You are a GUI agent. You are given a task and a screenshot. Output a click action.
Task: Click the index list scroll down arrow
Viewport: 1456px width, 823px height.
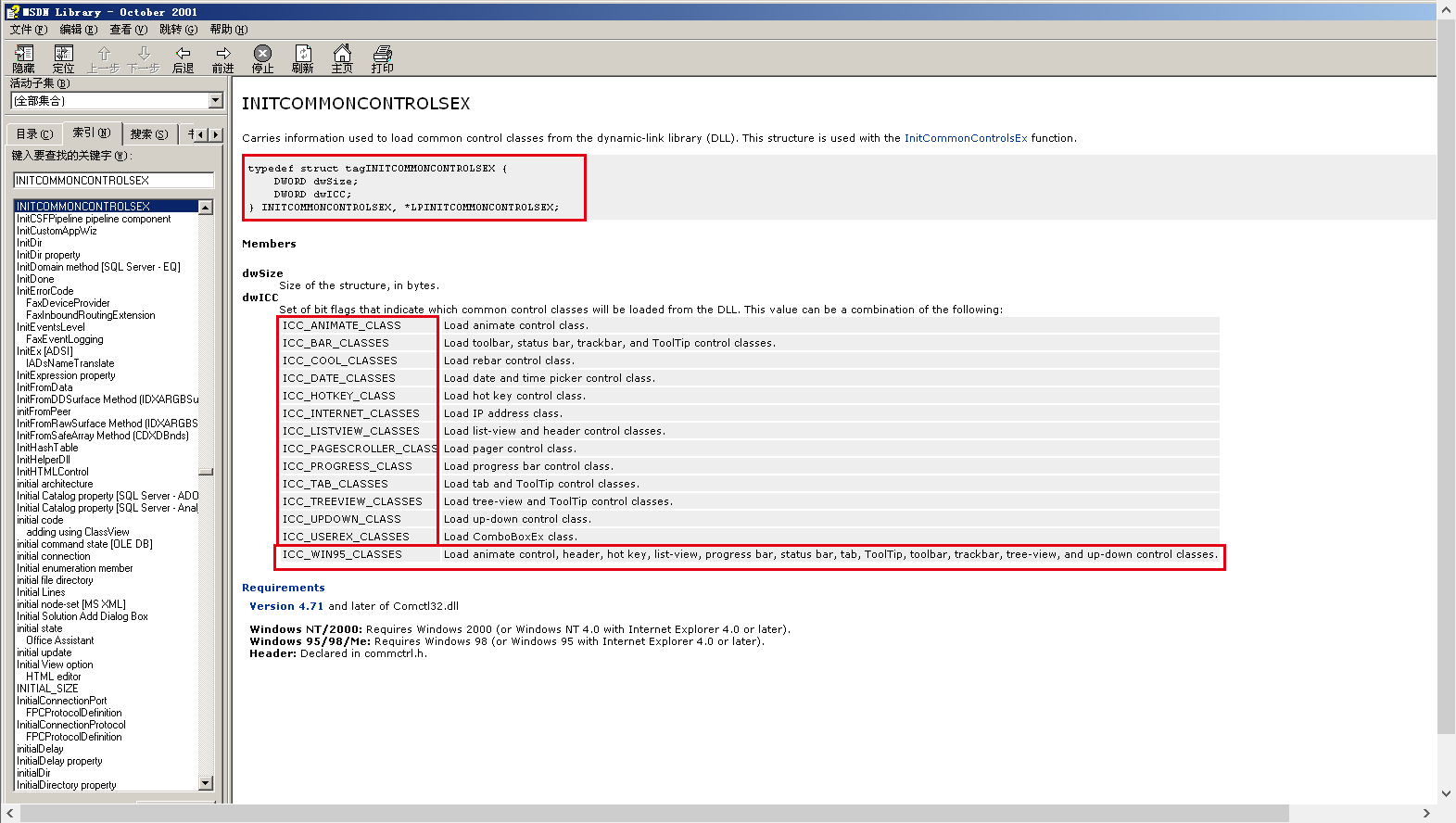pyautogui.click(x=206, y=783)
